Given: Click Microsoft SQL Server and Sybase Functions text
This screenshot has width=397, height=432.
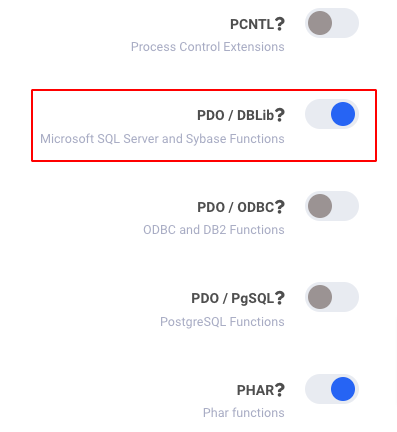Looking at the screenshot, I should pyautogui.click(x=162, y=139).
